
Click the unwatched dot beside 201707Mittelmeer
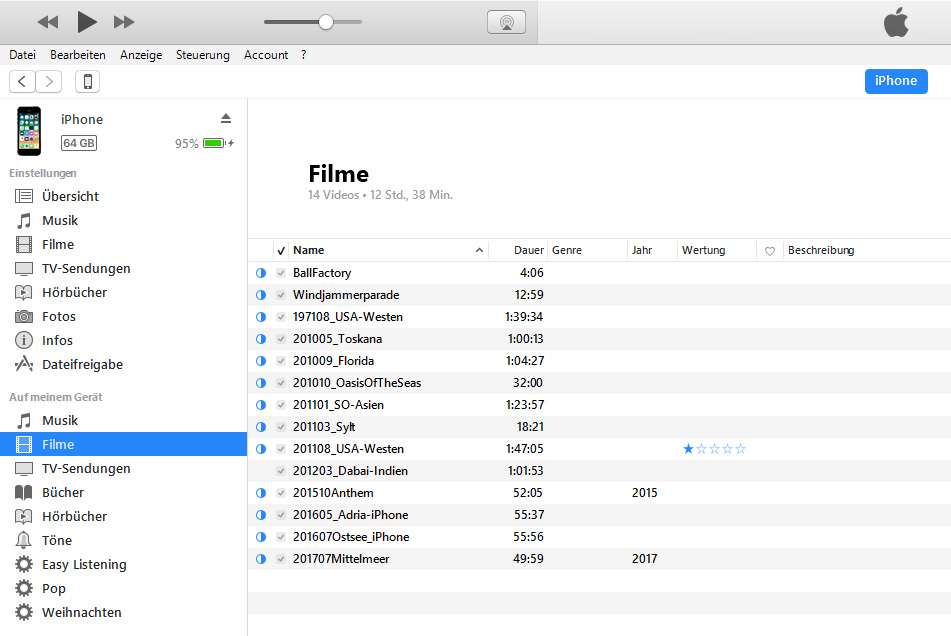click(x=261, y=559)
